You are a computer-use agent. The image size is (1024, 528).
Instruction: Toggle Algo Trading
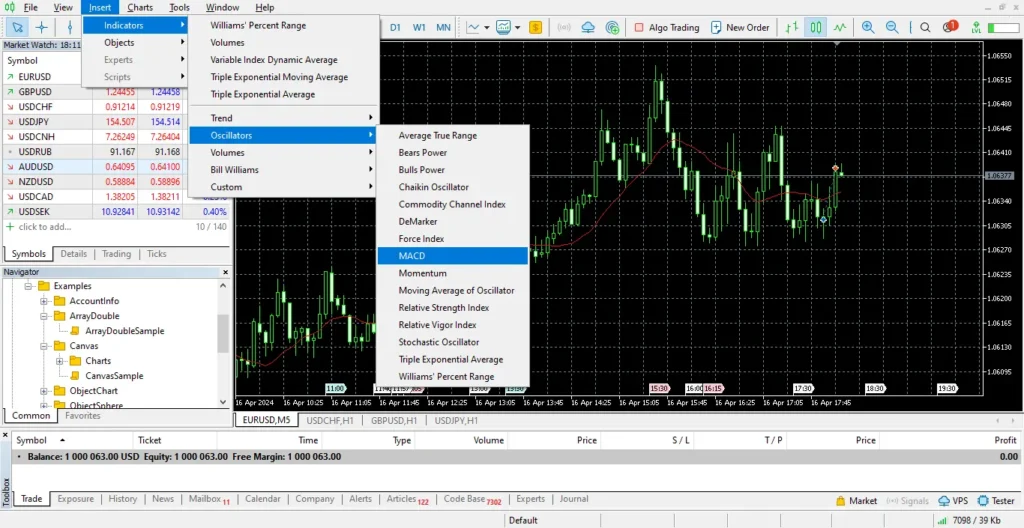666,27
